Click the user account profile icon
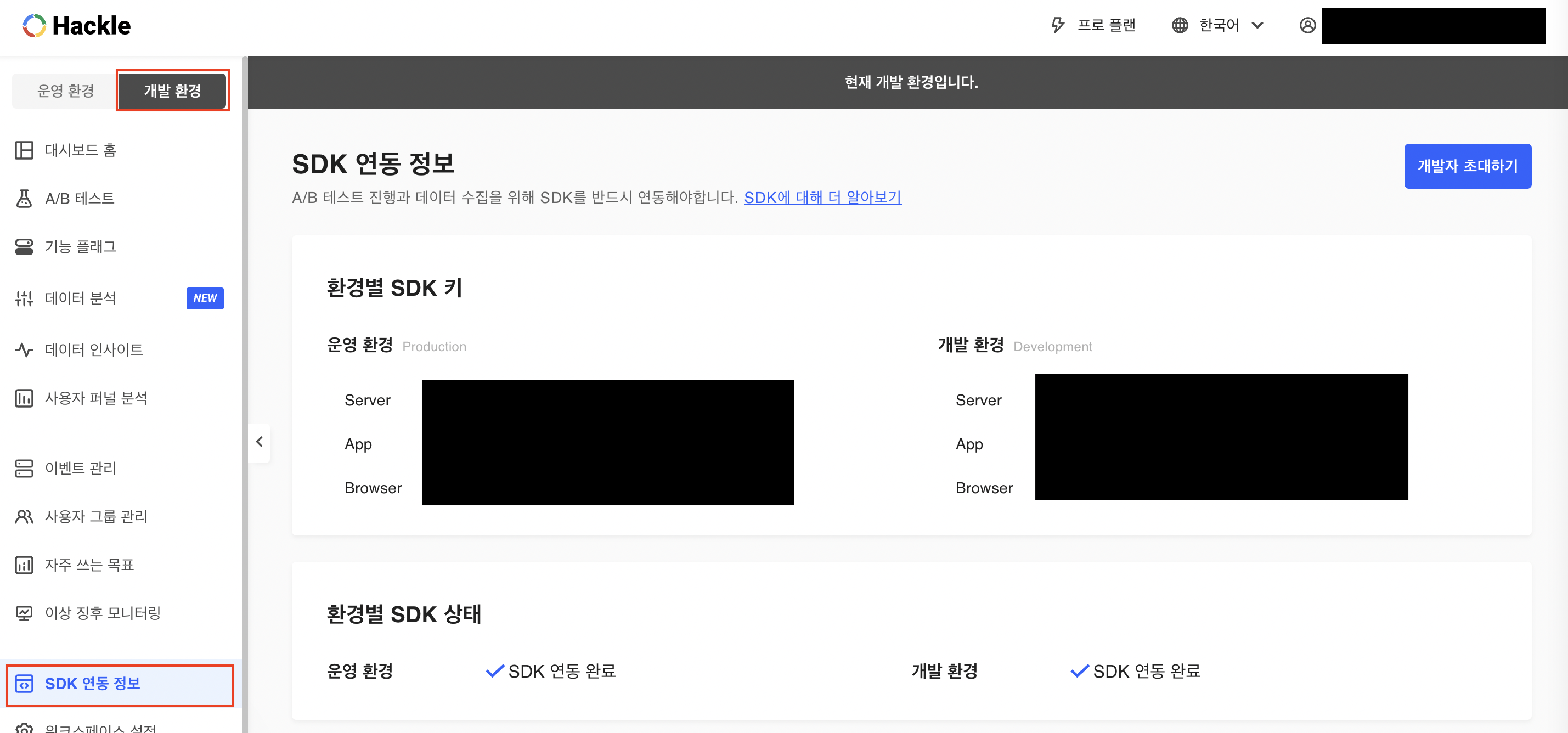The height and width of the screenshot is (733, 1568). pos(1307,26)
